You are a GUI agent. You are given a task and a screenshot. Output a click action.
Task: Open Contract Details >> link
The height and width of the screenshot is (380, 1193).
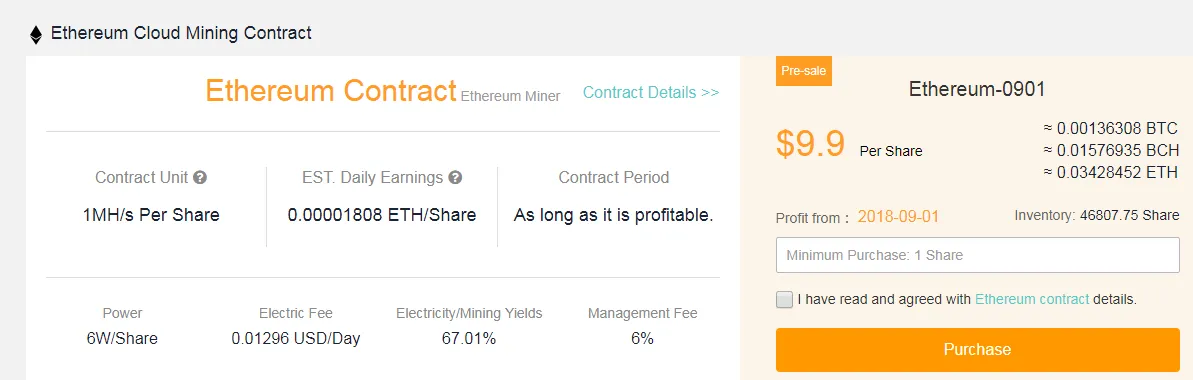[x=651, y=93]
